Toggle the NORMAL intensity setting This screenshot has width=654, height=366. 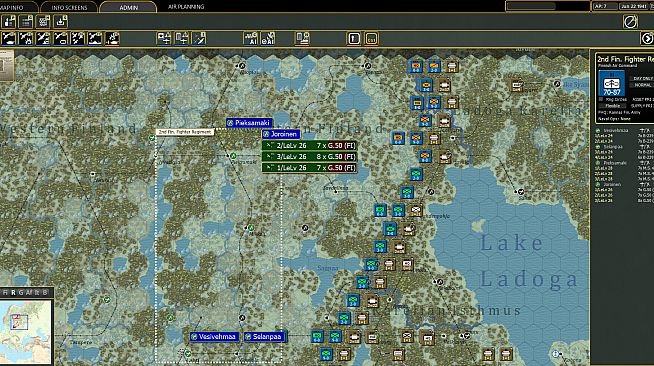(642, 85)
